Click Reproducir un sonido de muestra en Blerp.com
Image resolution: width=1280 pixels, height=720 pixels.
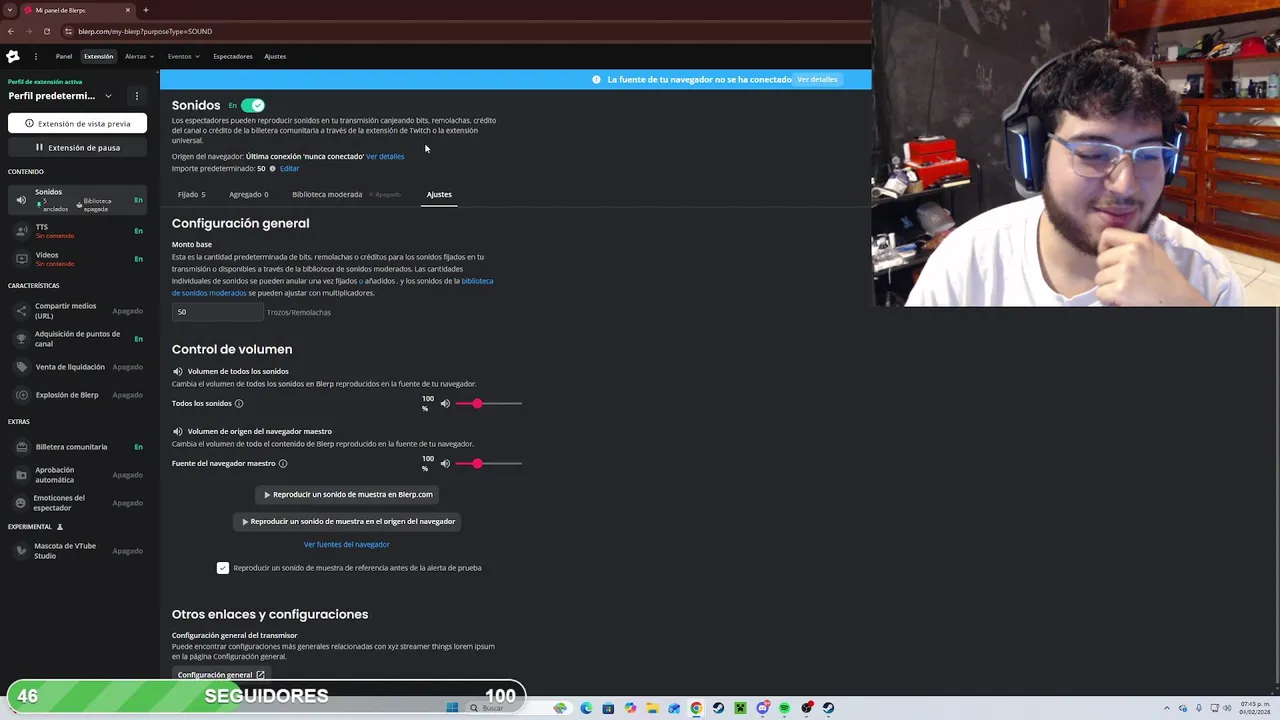[348, 494]
